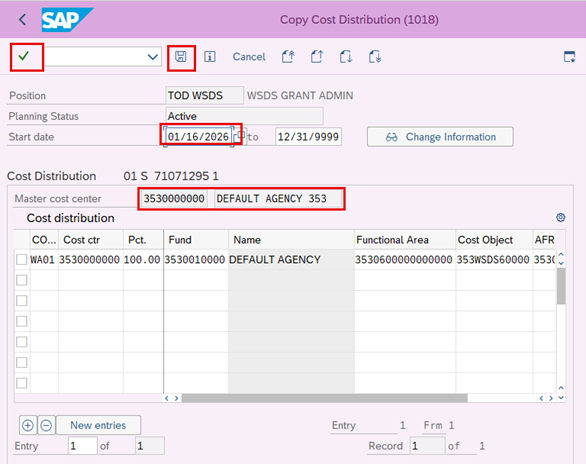
Task: Click the Cost ctr column header
Action: [x=91, y=240]
